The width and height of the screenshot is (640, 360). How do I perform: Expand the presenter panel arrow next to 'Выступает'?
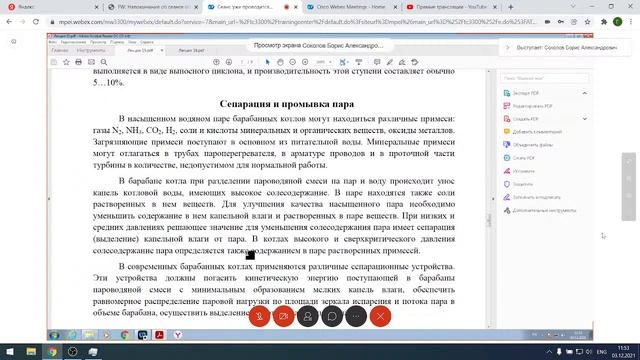click(x=508, y=48)
